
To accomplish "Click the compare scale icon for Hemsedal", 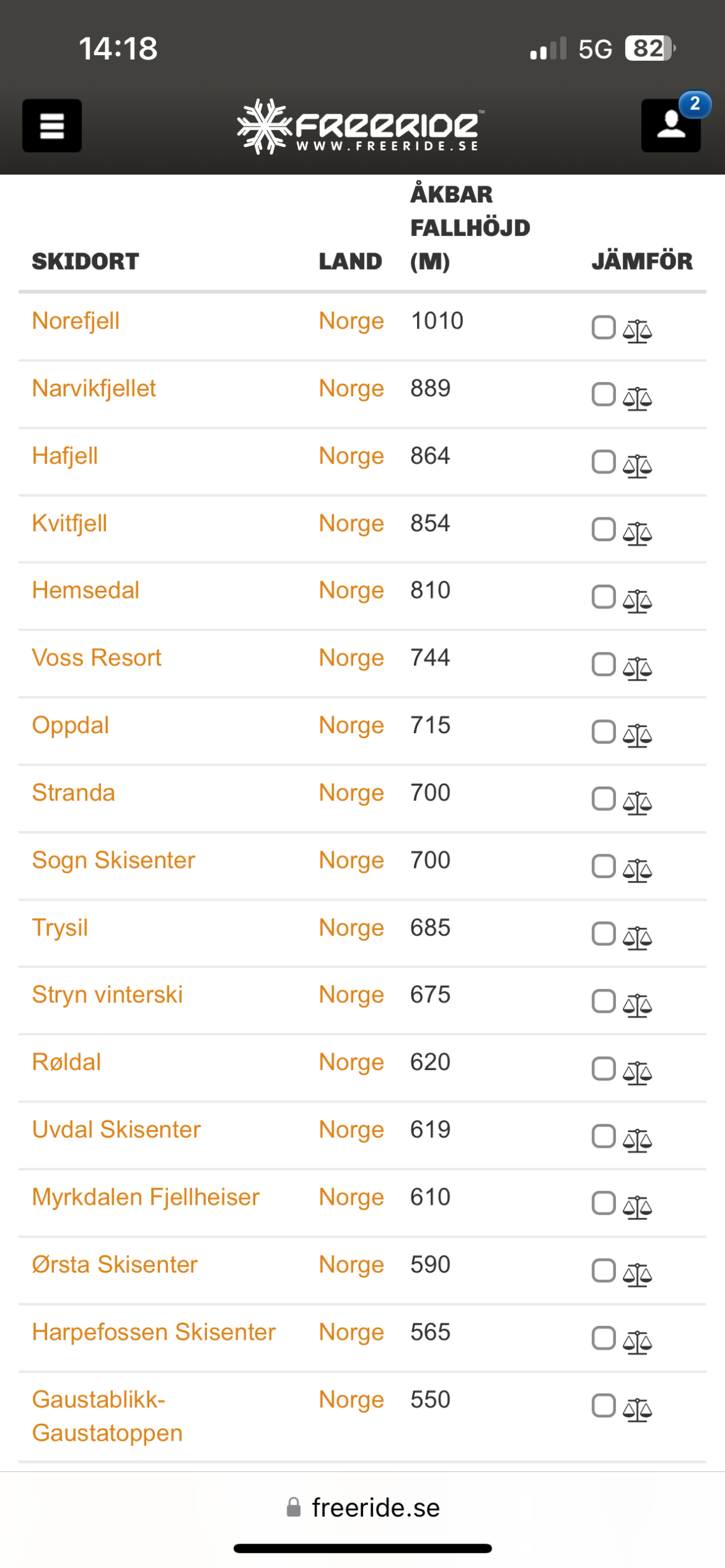I will coord(637,600).
